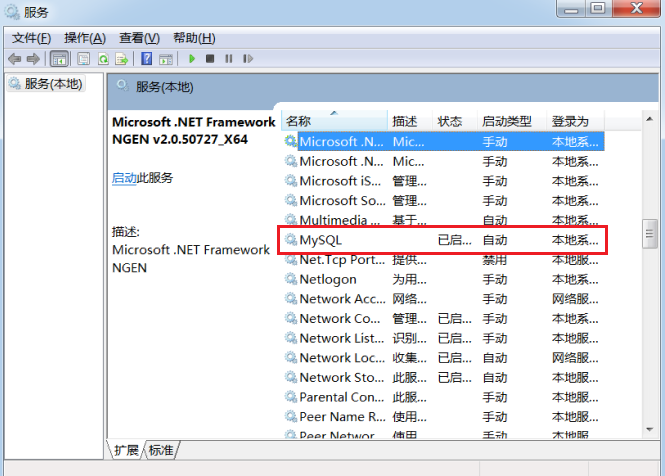Switch to the 标准 tab

[161, 450]
